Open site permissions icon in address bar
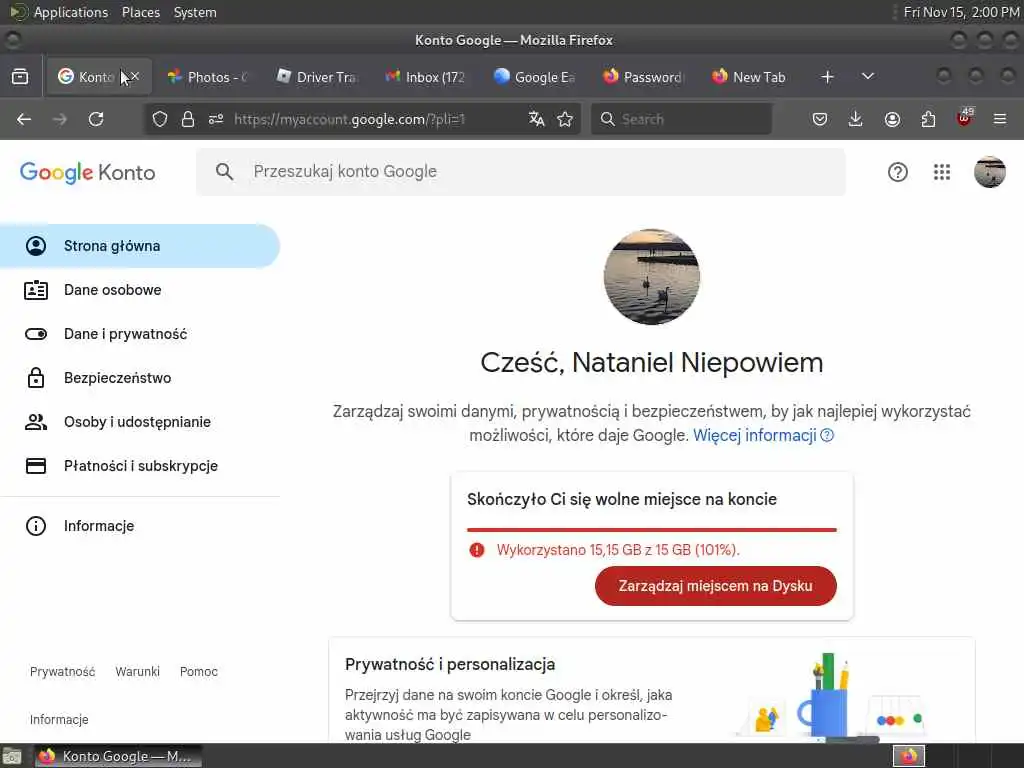Viewport: 1024px width, 768px height. pos(216,119)
